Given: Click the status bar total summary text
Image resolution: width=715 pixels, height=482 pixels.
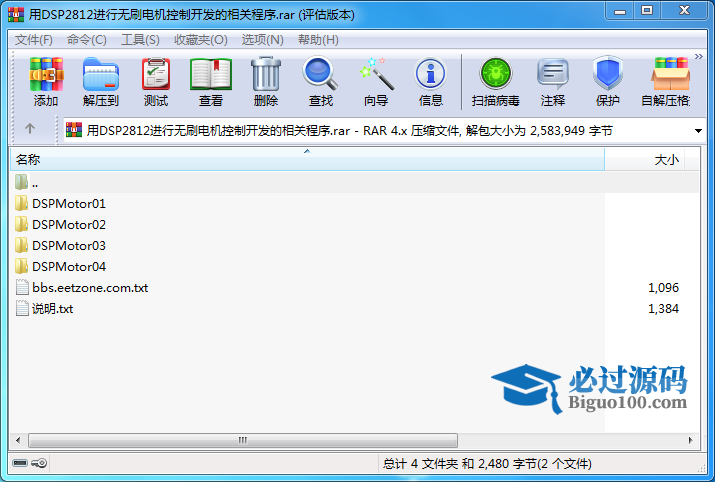Looking at the screenshot, I should (x=487, y=464).
